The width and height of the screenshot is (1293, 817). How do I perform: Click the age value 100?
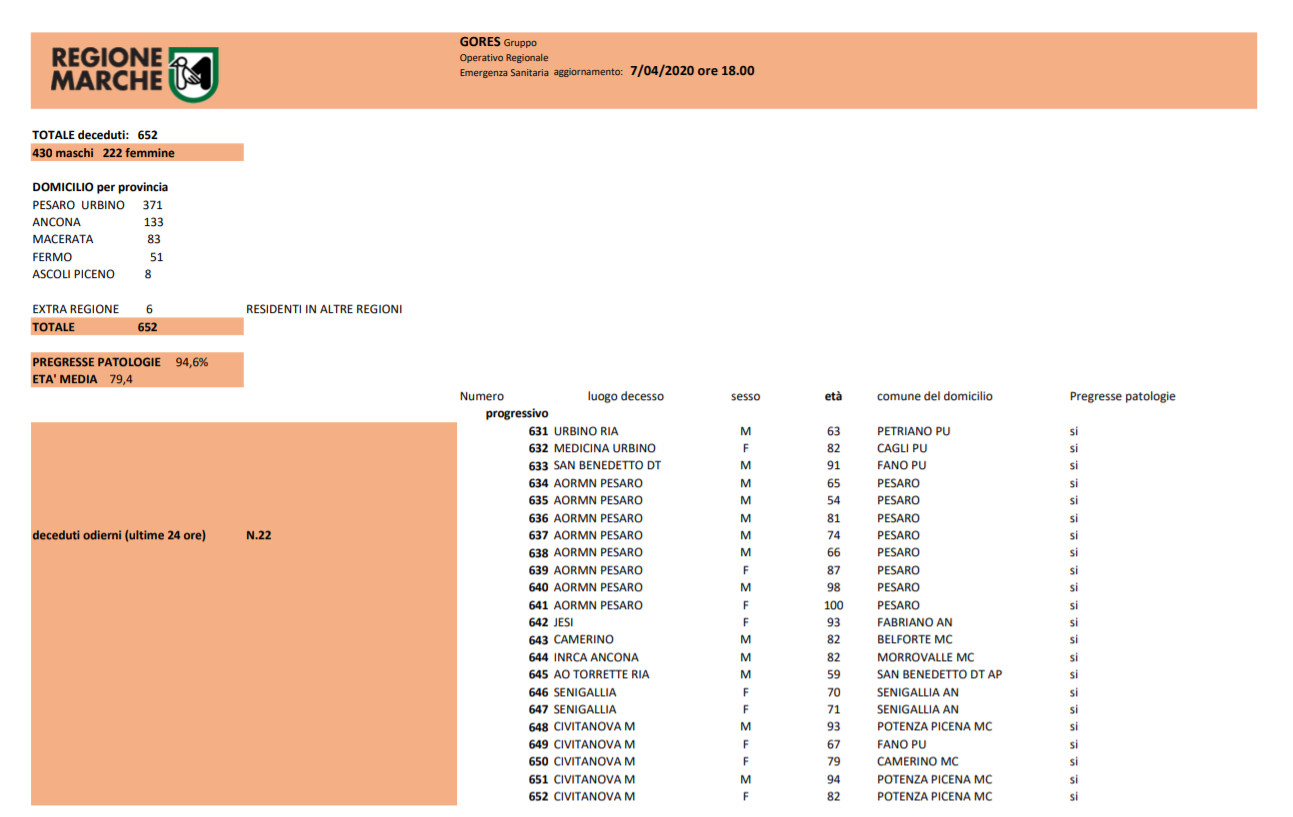[833, 605]
